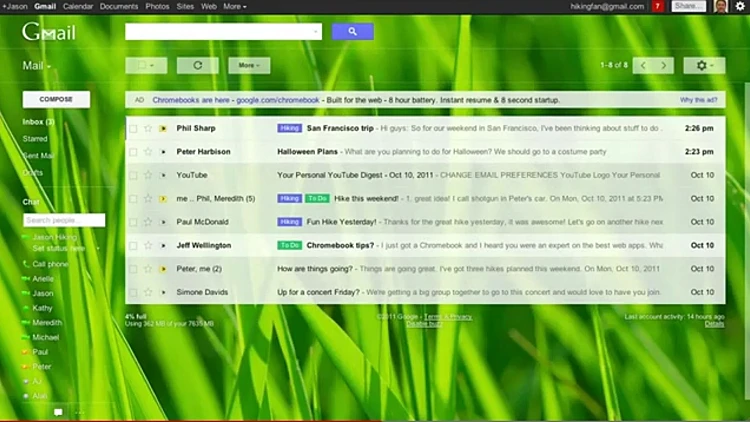
Task: Click the Why this ad? link
Action: tap(698, 100)
